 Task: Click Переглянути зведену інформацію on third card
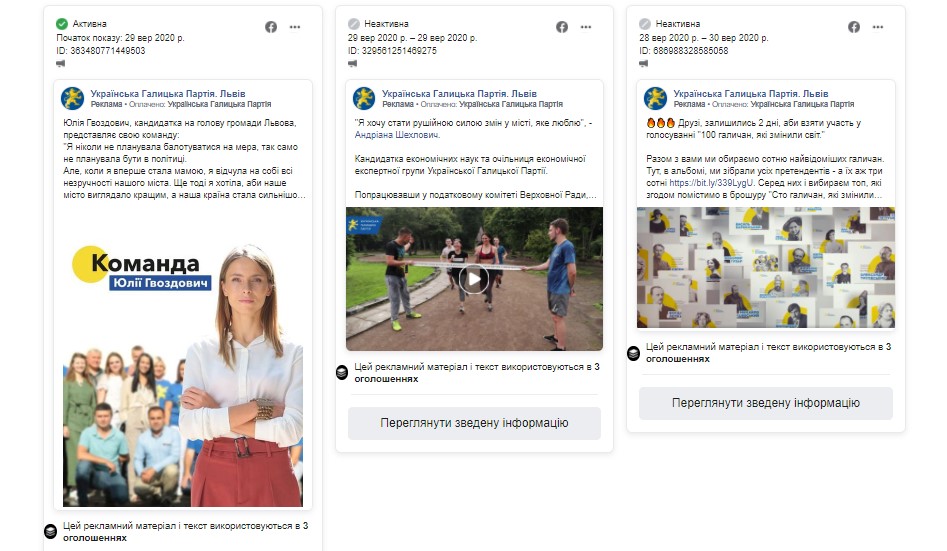[765, 403]
